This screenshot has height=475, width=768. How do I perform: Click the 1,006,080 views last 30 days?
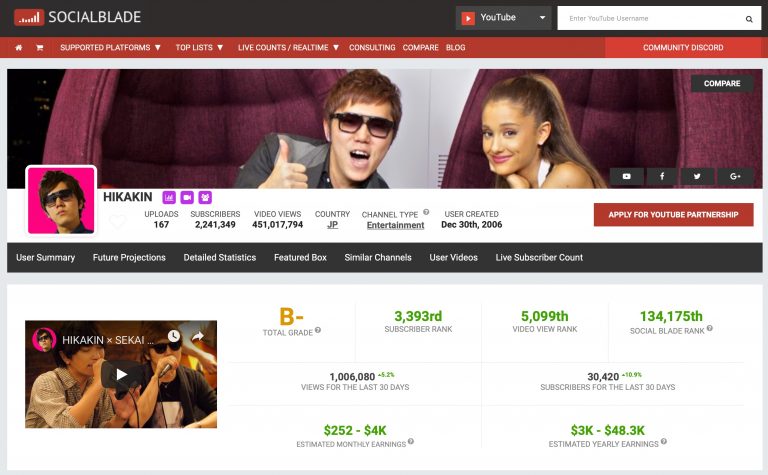click(x=352, y=377)
